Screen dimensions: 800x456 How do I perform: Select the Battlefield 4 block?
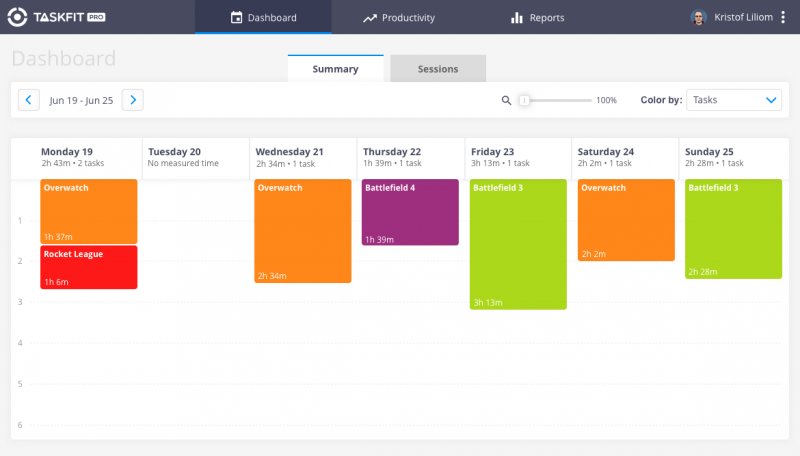pyautogui.click(x=410, y=212)
